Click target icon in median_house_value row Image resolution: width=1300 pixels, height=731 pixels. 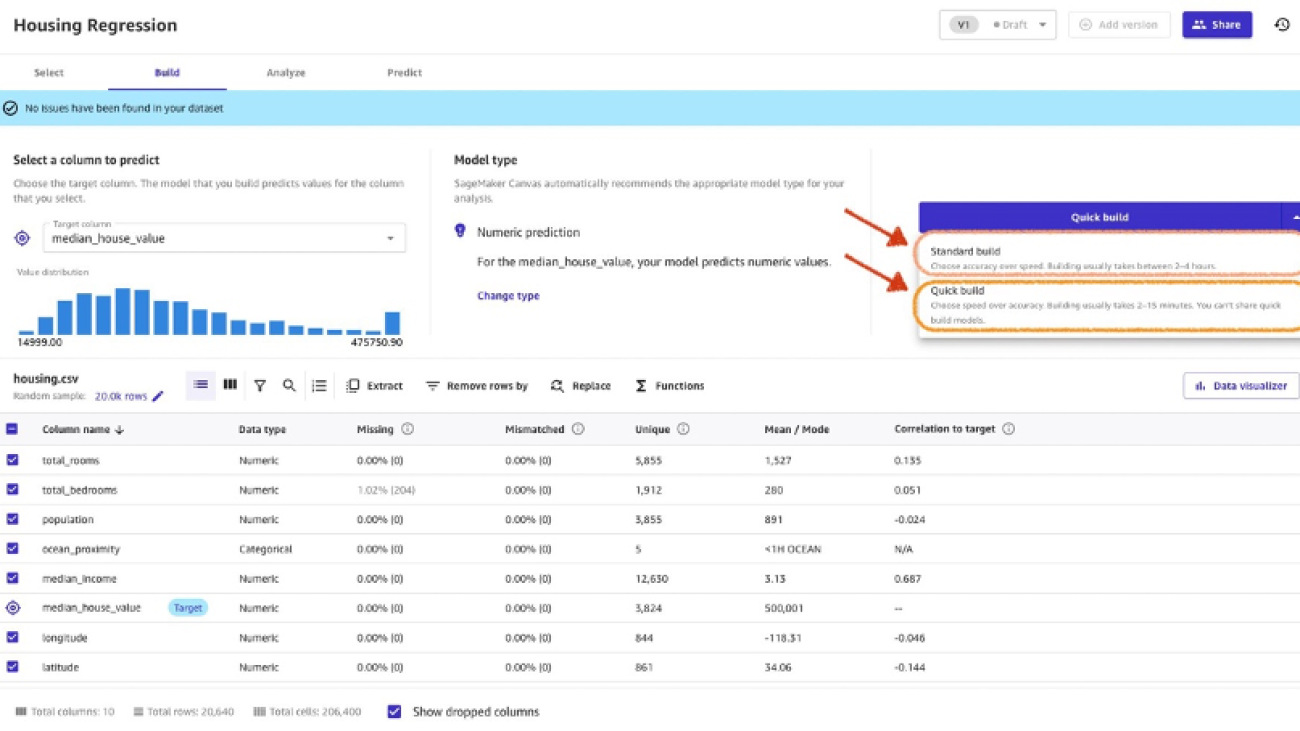[x=13, y=608]
